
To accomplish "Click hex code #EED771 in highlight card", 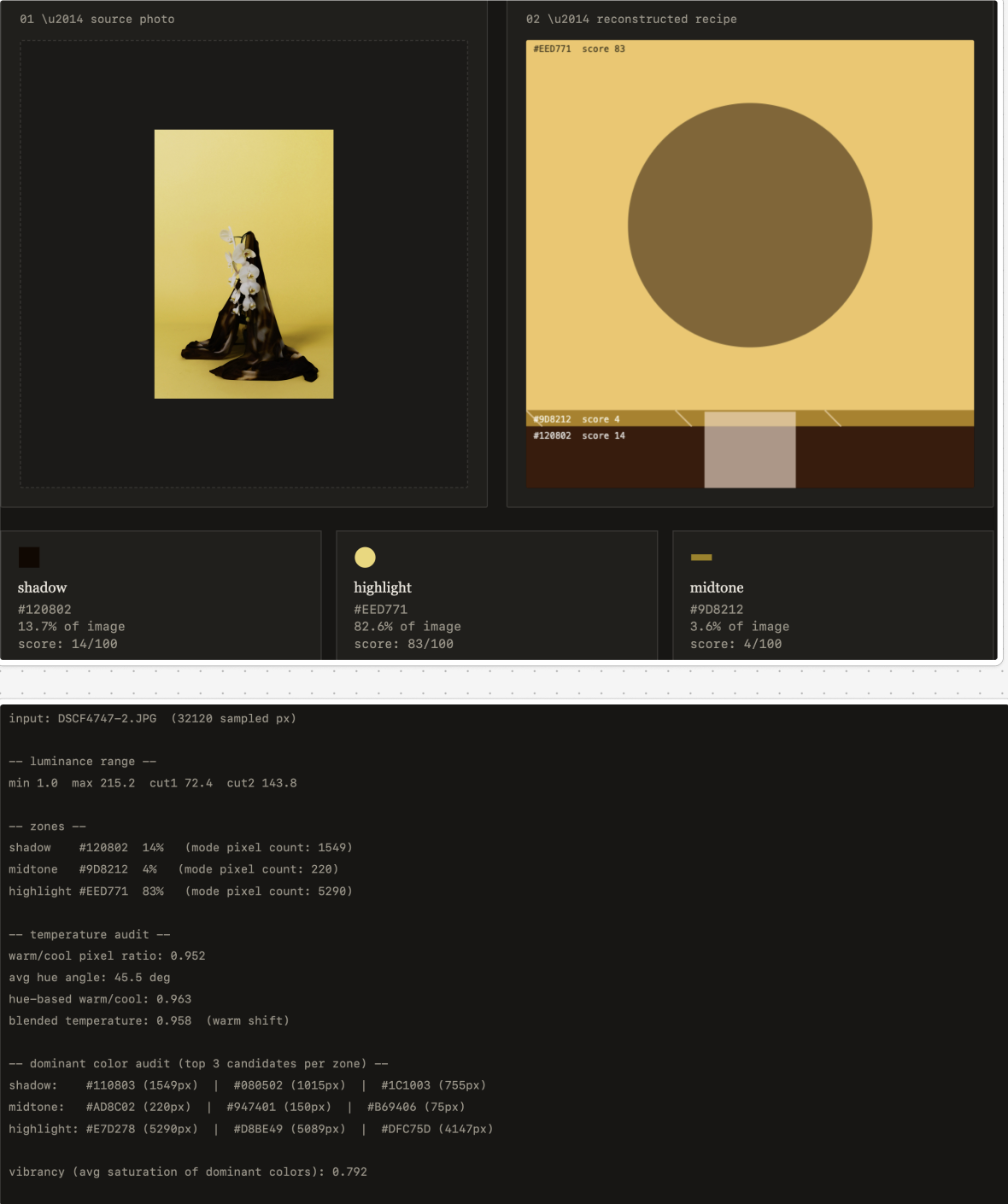I will (x=381, y=610).
